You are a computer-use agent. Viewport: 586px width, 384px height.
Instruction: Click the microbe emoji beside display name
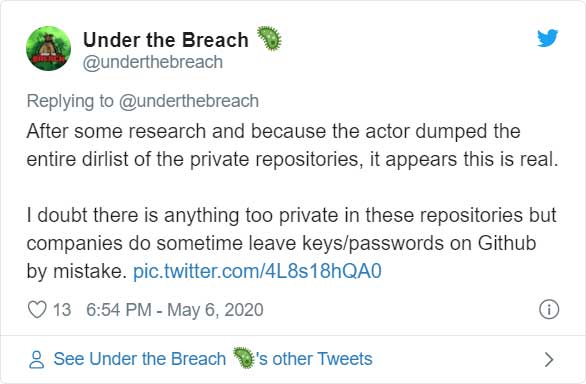(x=269, y=38)
